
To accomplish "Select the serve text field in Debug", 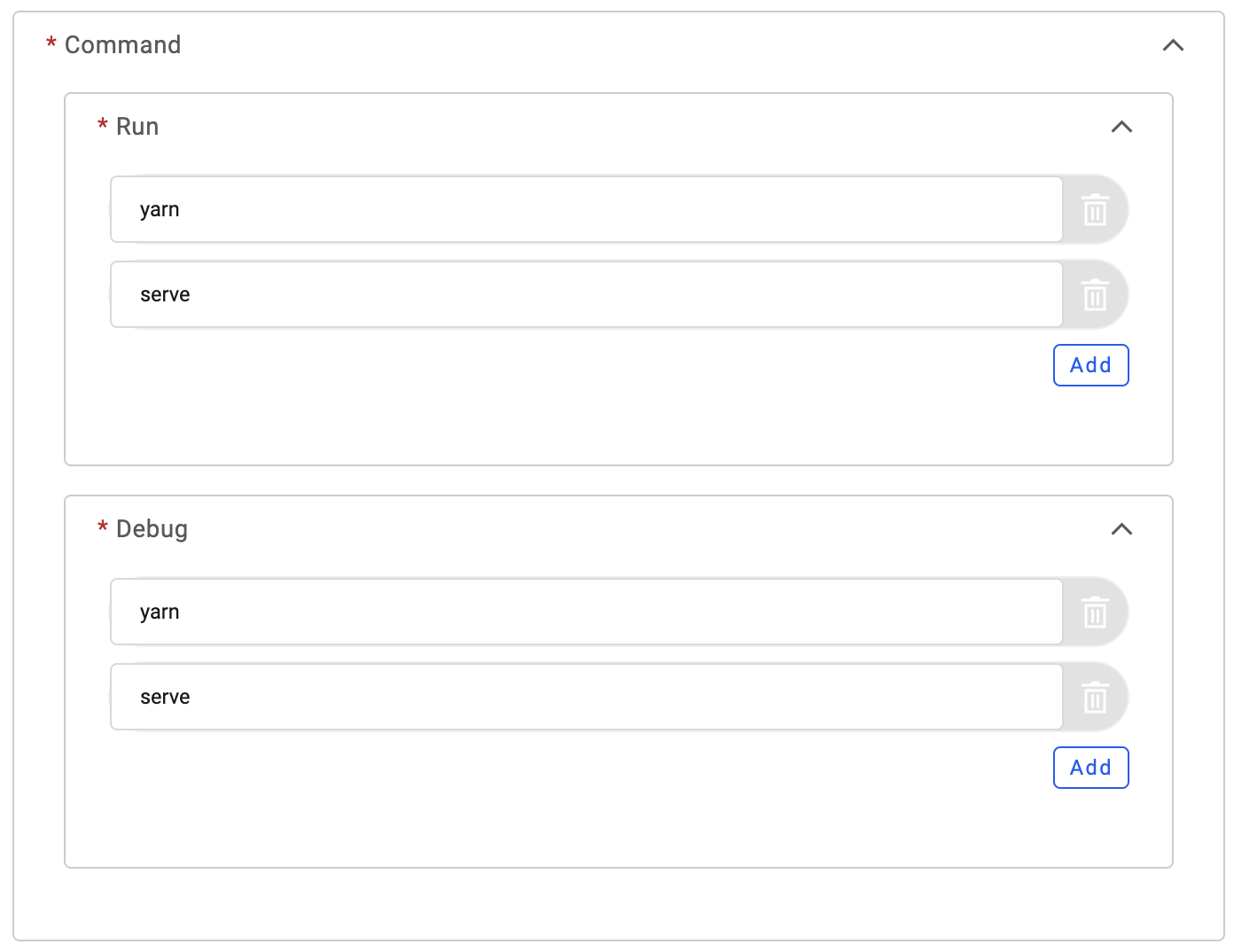I will pyautogui.click(x=586, y=697).
